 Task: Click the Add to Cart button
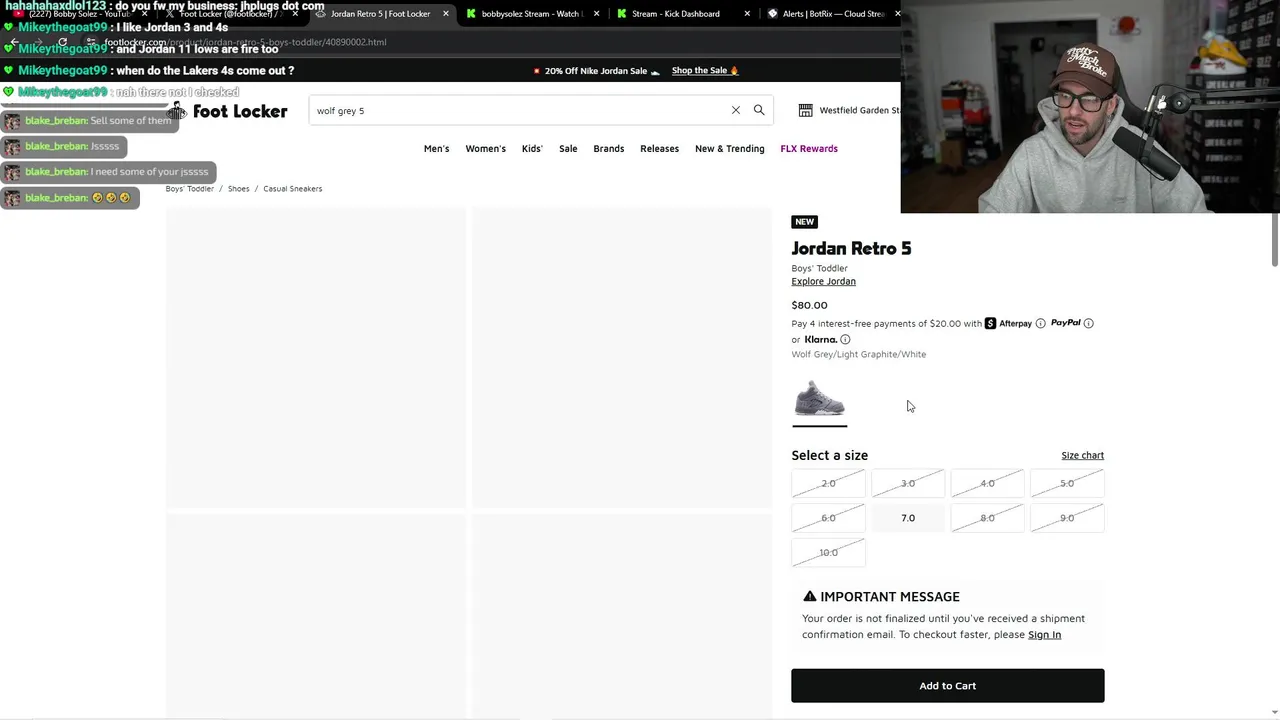pyautogui.click(x=947, y=686)
